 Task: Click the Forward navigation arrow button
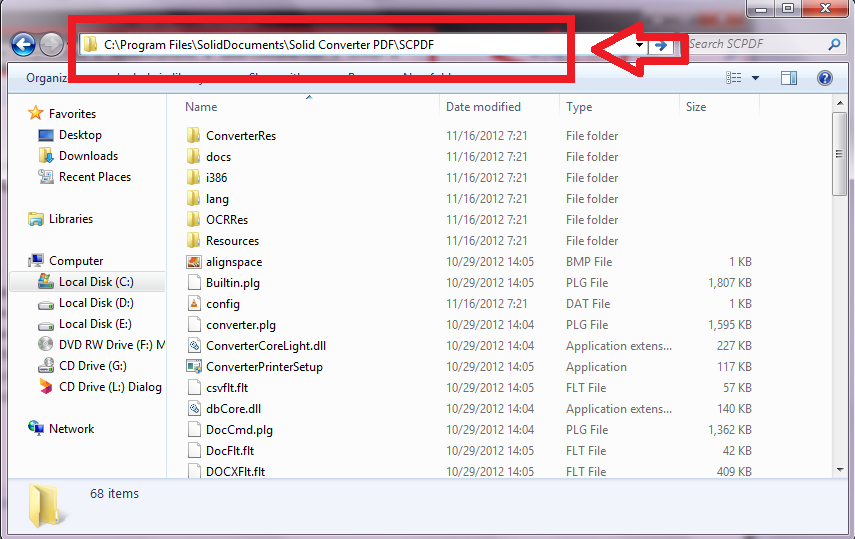52,45
